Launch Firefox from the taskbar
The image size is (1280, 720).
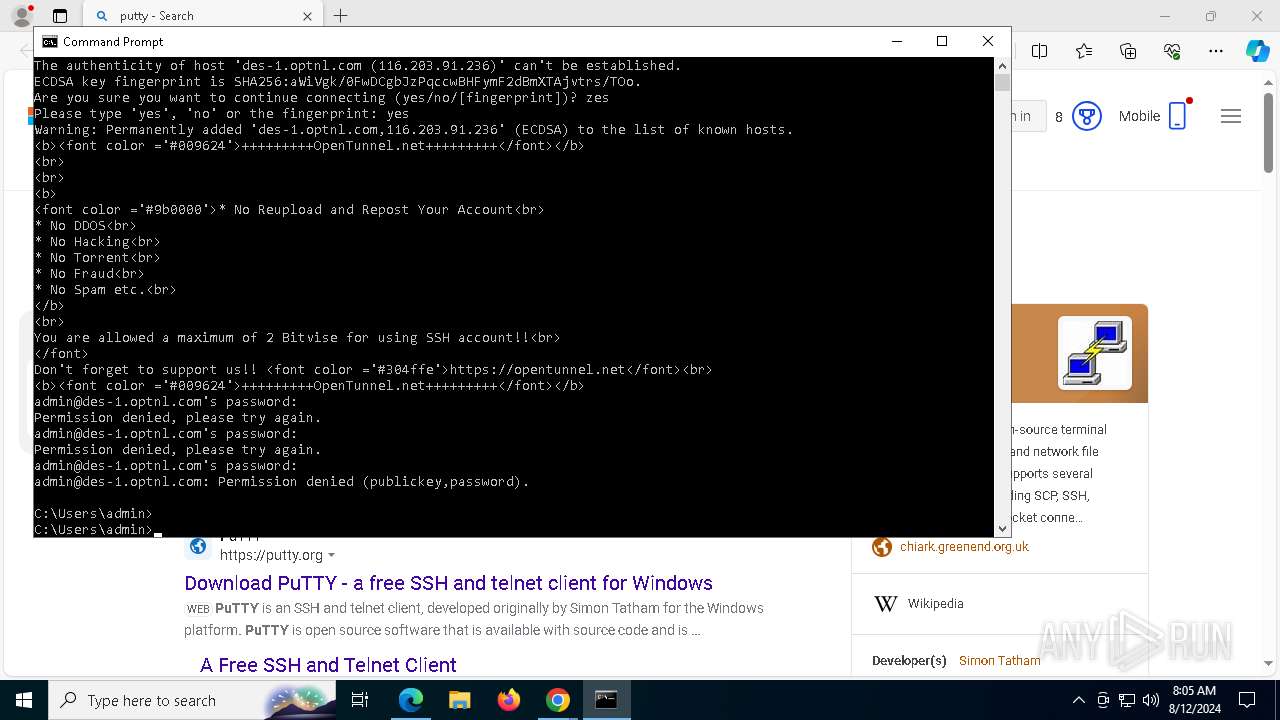click(x=508, y=700)
